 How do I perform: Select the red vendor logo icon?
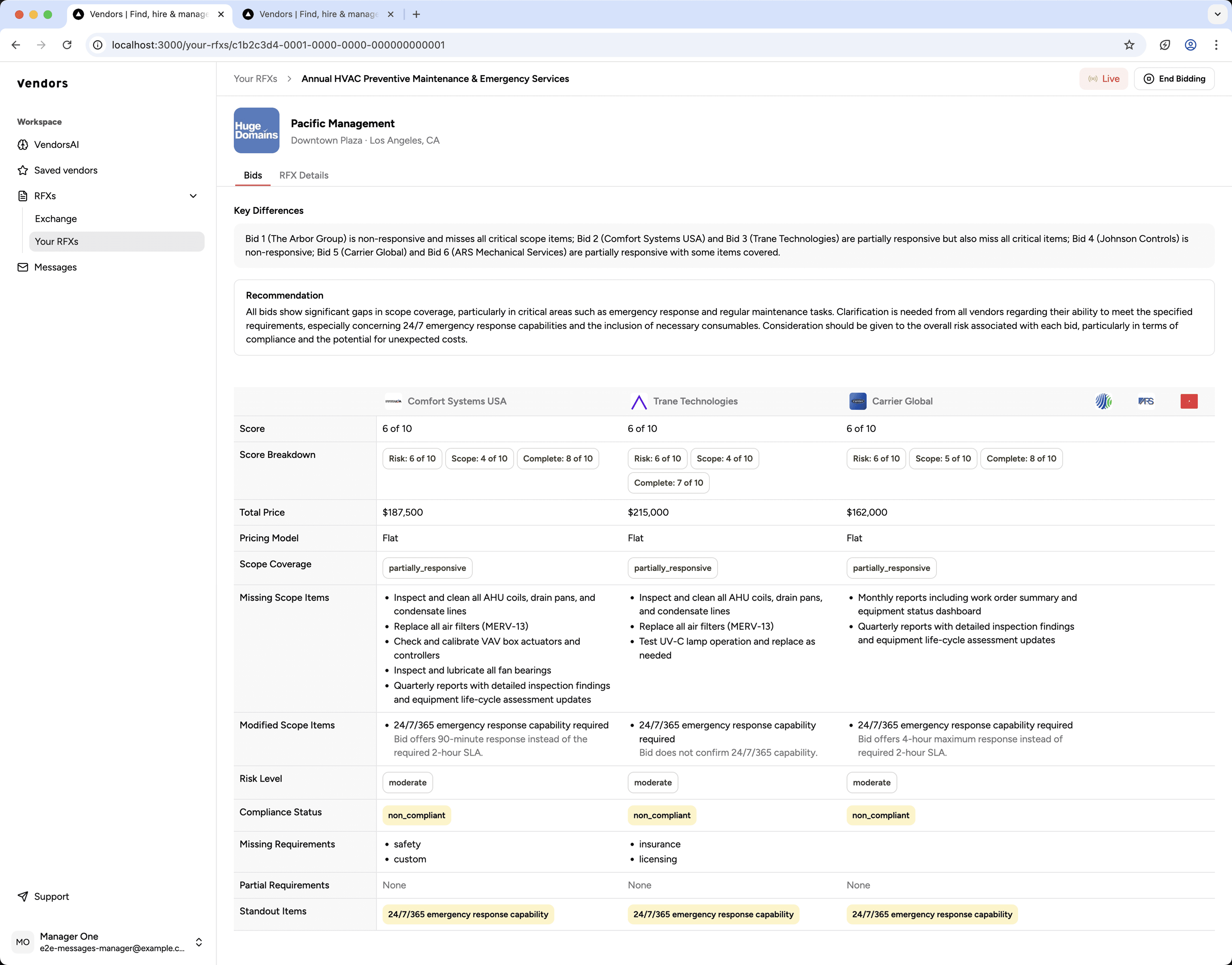click(1189, 401)
